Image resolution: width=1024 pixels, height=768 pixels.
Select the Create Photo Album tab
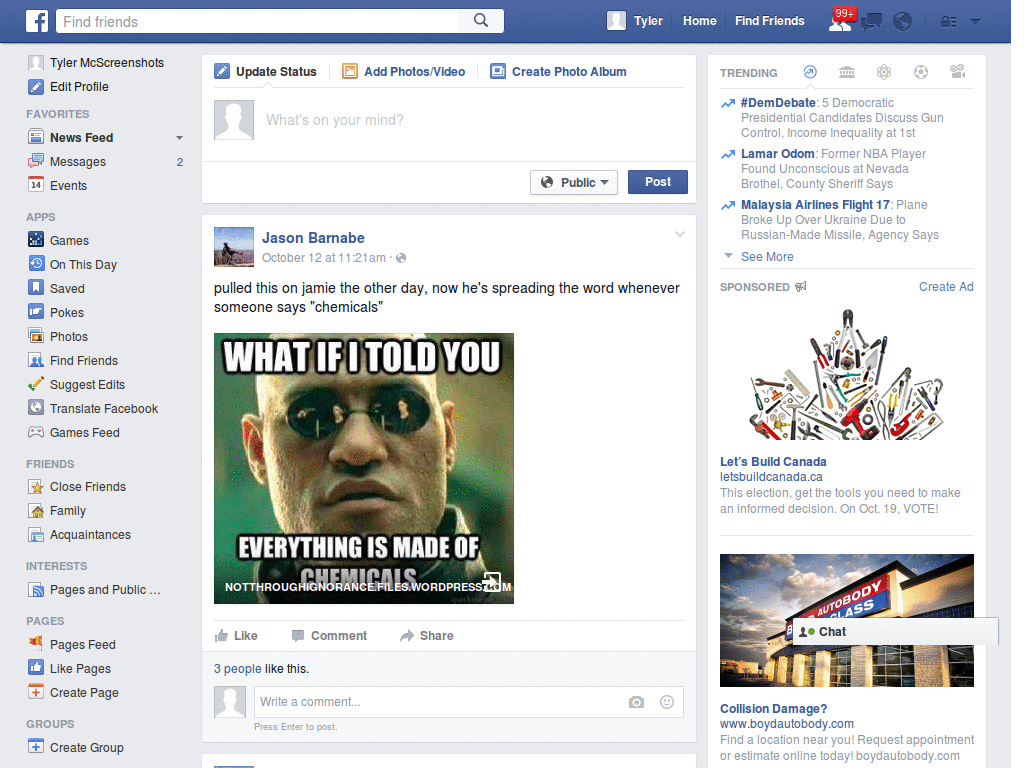pos(558,72)
